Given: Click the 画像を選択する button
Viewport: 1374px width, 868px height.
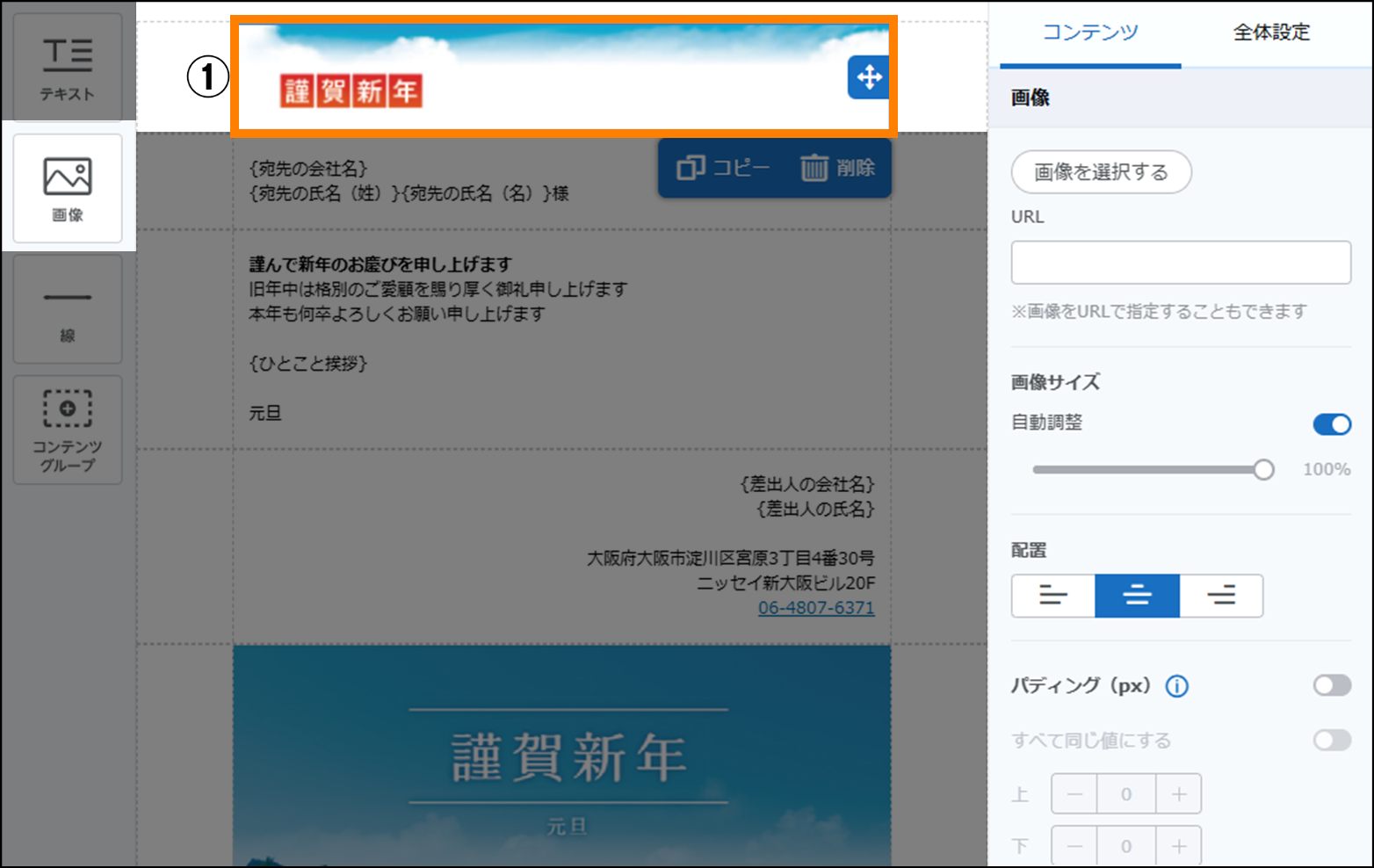Looking at the screenshot, I should 1101,171.
